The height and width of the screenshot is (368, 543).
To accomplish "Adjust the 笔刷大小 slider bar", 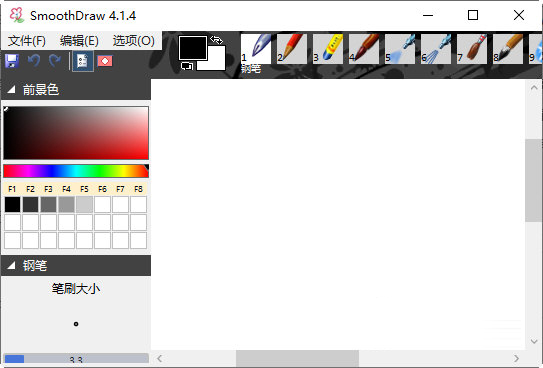I will coord(76,359).
